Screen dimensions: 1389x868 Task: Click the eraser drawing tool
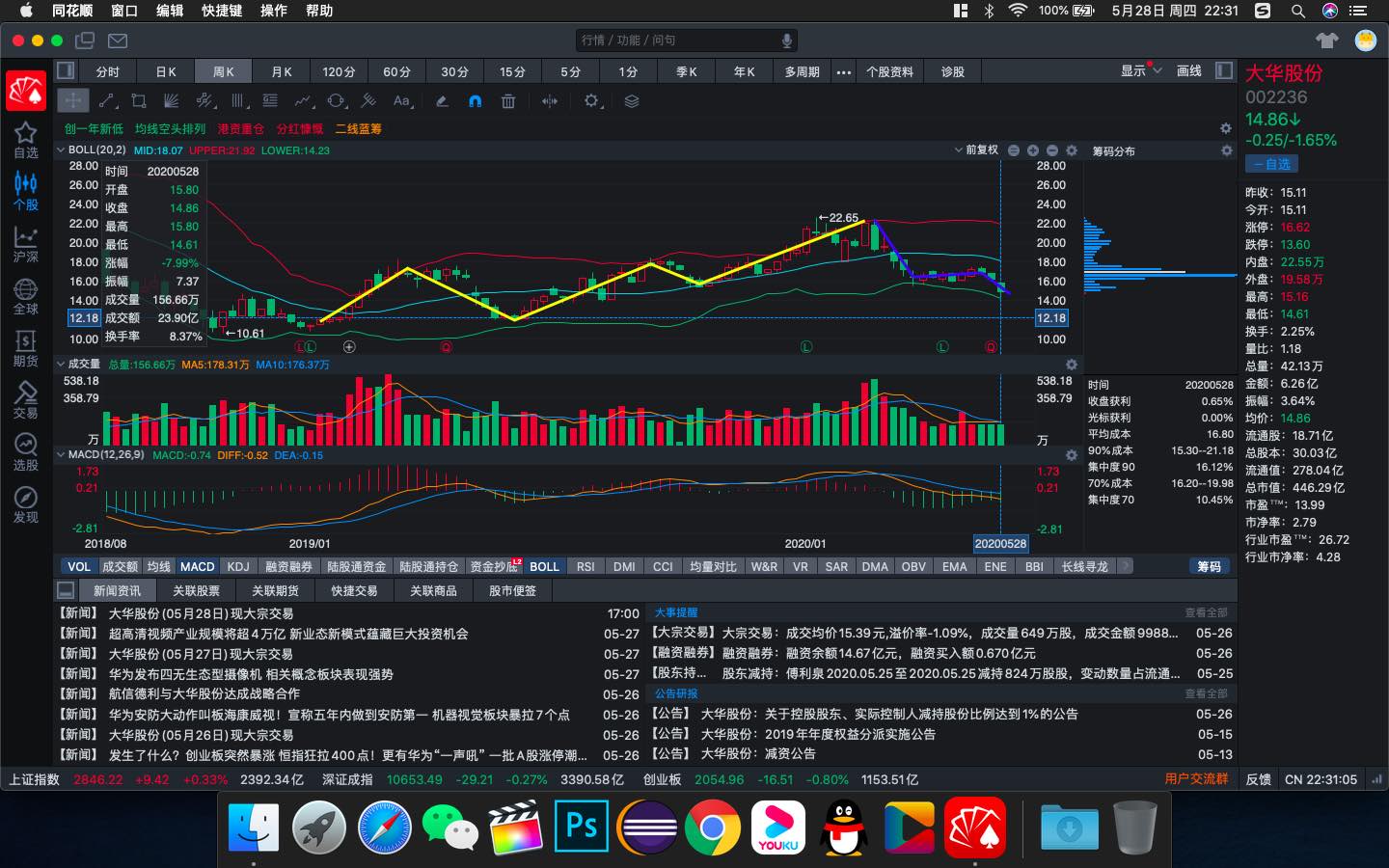point(442,100)
